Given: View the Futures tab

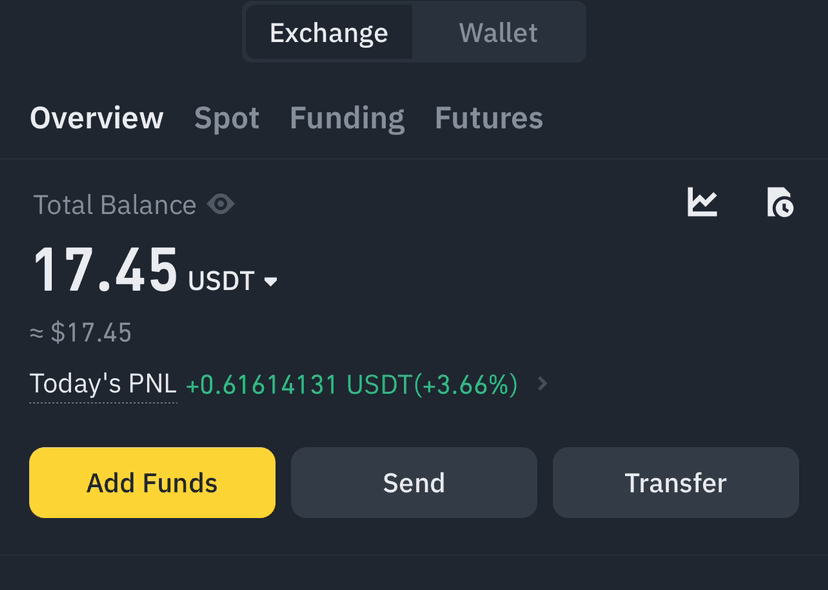Looking at the screenshot, I should [488, 118].
